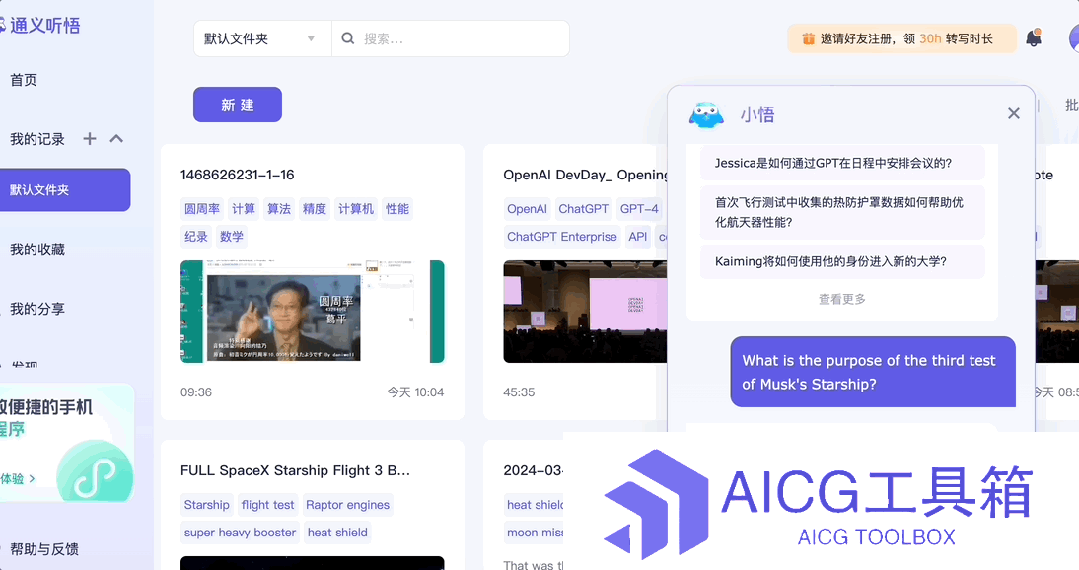Collapse the 我的记录 section chevron
1079x570 pixels.
(x=116, y=138)
